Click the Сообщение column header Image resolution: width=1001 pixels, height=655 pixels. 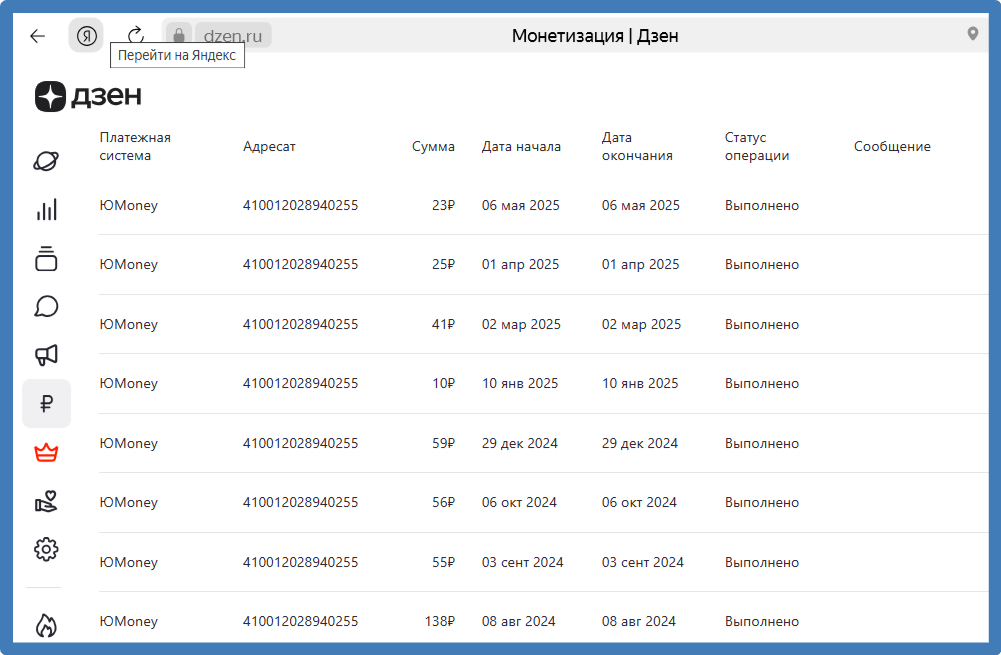pos(892,146)
